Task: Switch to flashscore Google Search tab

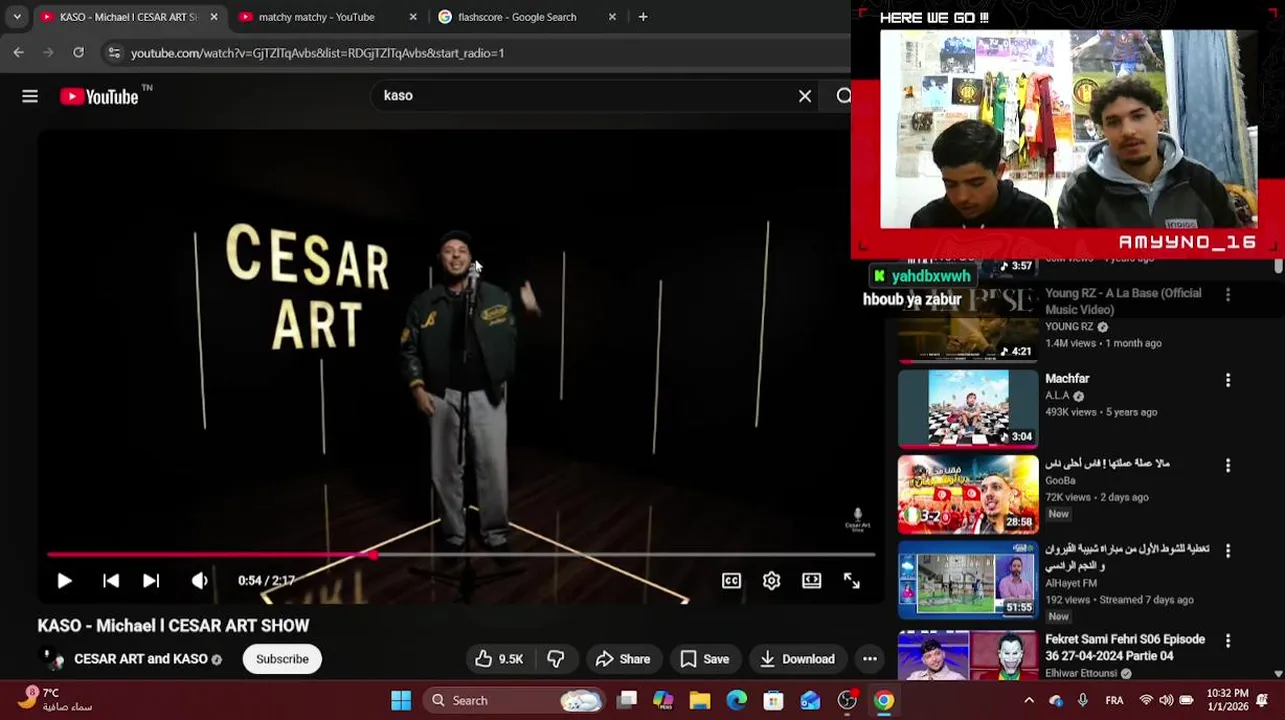Action: tap(516, 17)
